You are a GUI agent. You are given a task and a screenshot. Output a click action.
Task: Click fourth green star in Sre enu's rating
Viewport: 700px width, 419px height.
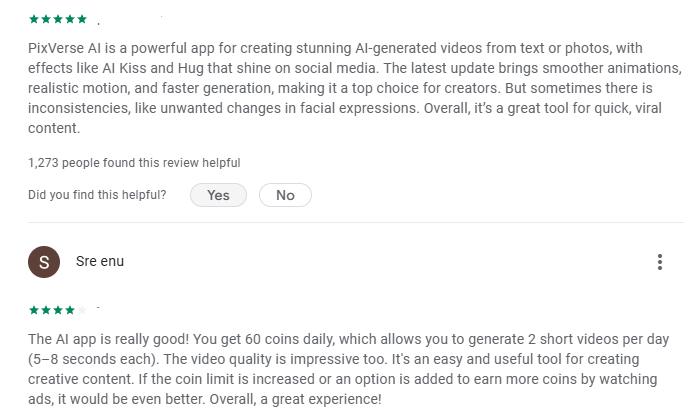coord(70,310)
